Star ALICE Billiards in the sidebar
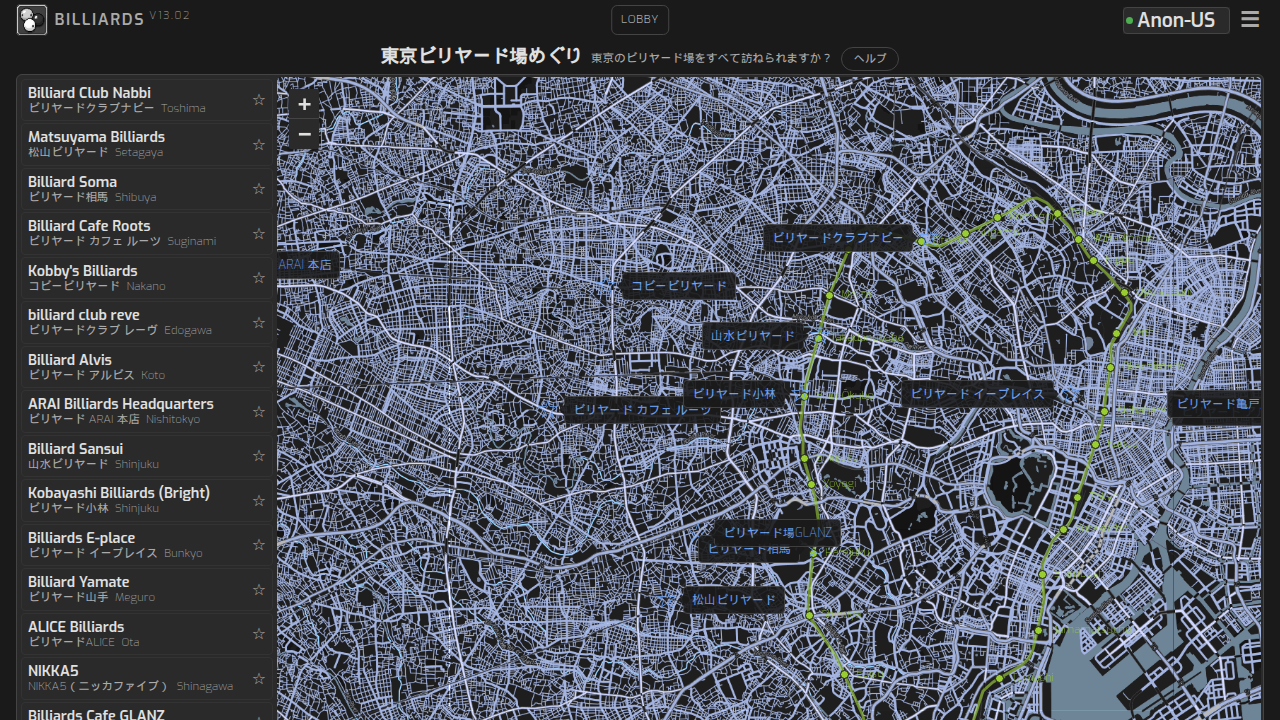This screenshot has width=1280, height=720. point(259,634)
